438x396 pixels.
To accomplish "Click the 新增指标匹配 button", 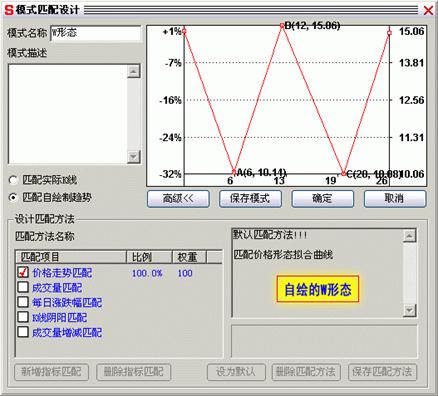I will coord(52,372).
